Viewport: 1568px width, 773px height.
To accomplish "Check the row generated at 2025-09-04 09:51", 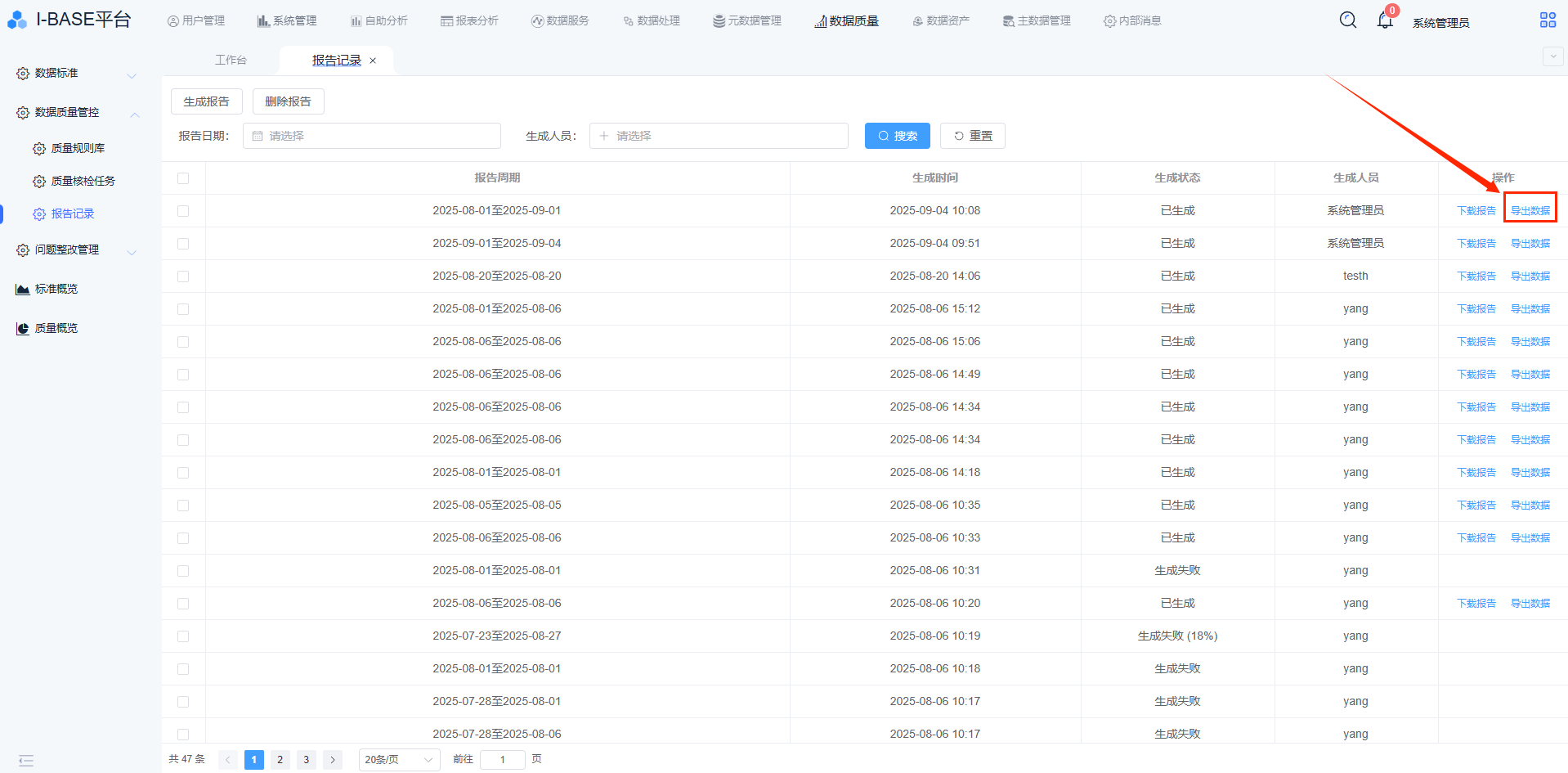I will coord(183,244).
